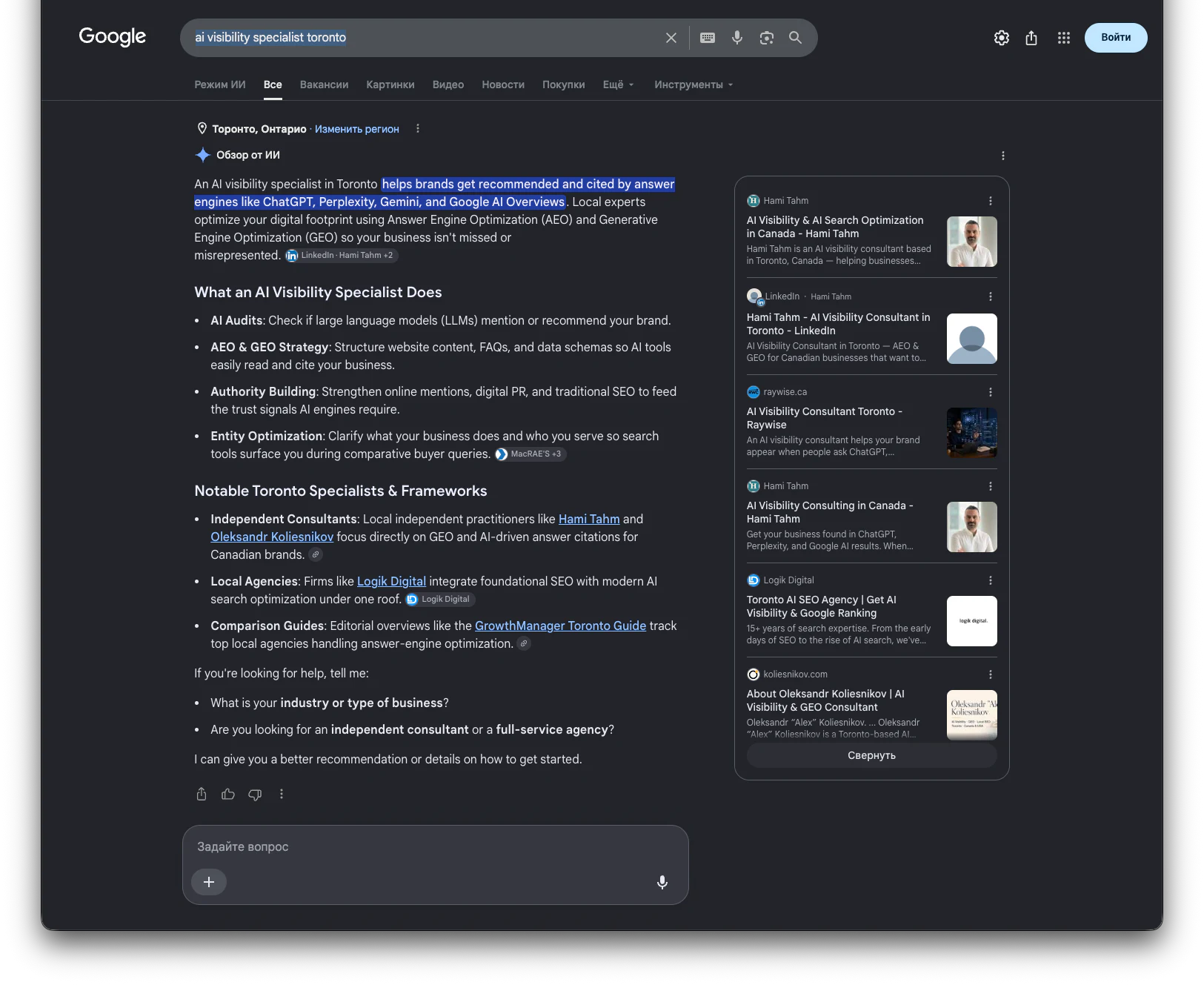Submit search with the magnifier icon

(x=796, y=38)
